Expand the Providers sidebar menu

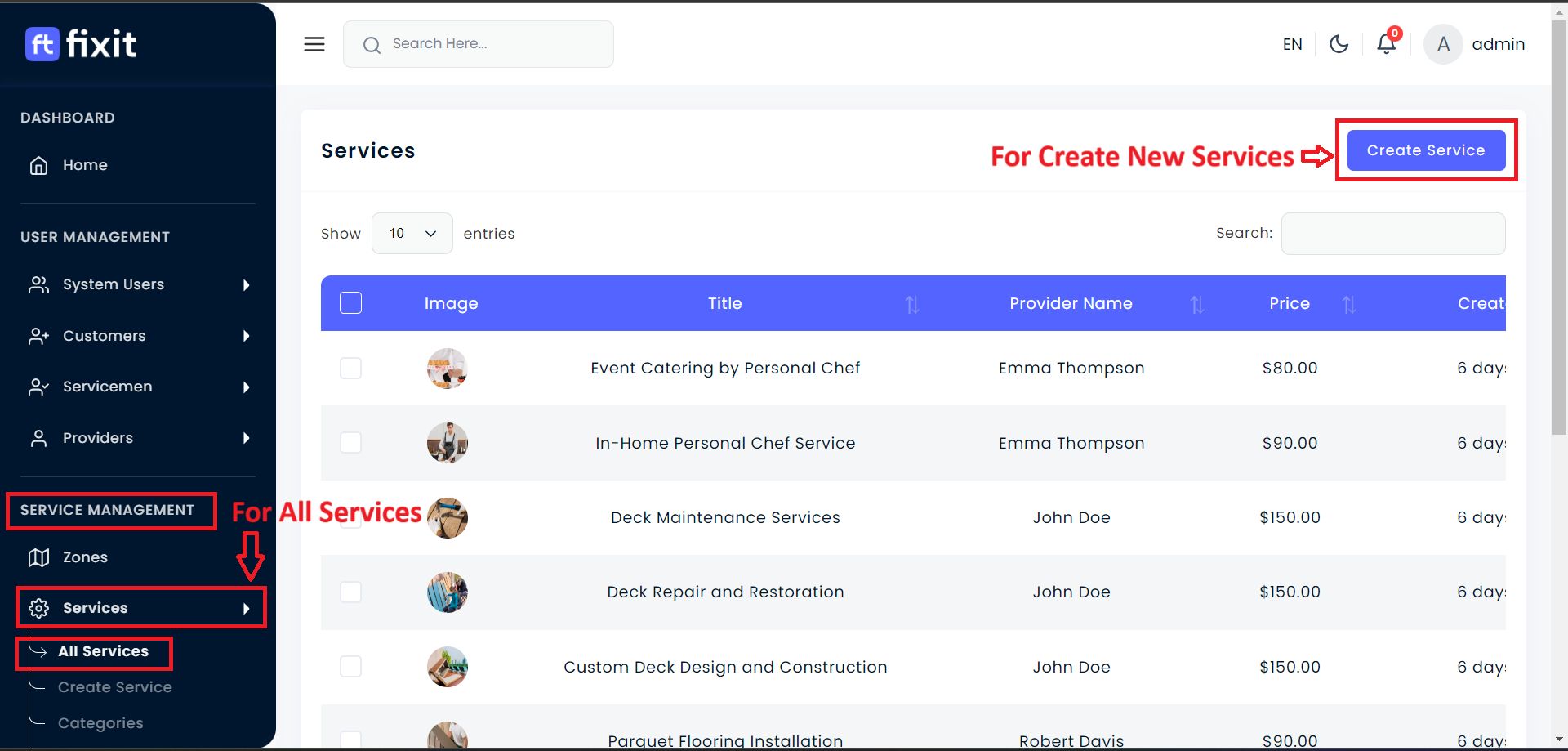(138, 438)
